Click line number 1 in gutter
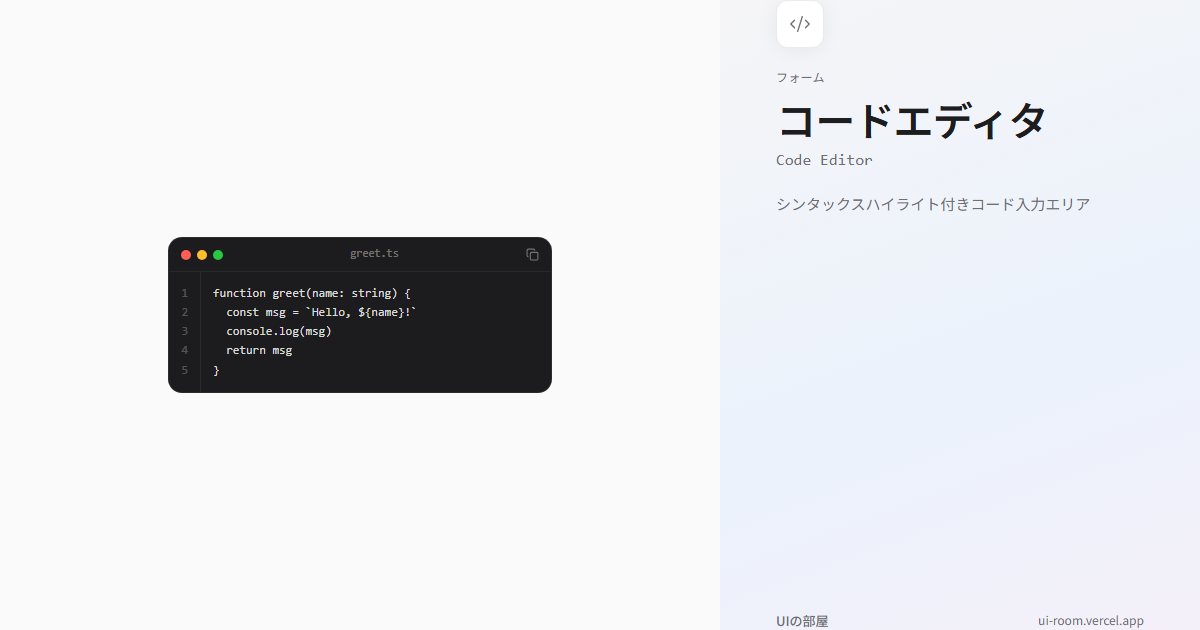The image size is (1200, 630). click(x=184, y=293)
